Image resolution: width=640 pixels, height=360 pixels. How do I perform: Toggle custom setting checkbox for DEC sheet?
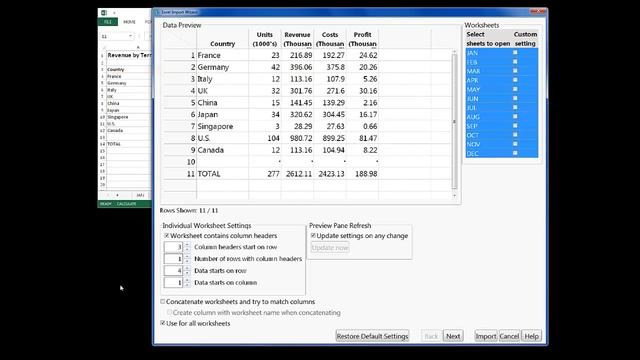click(515, 153)
